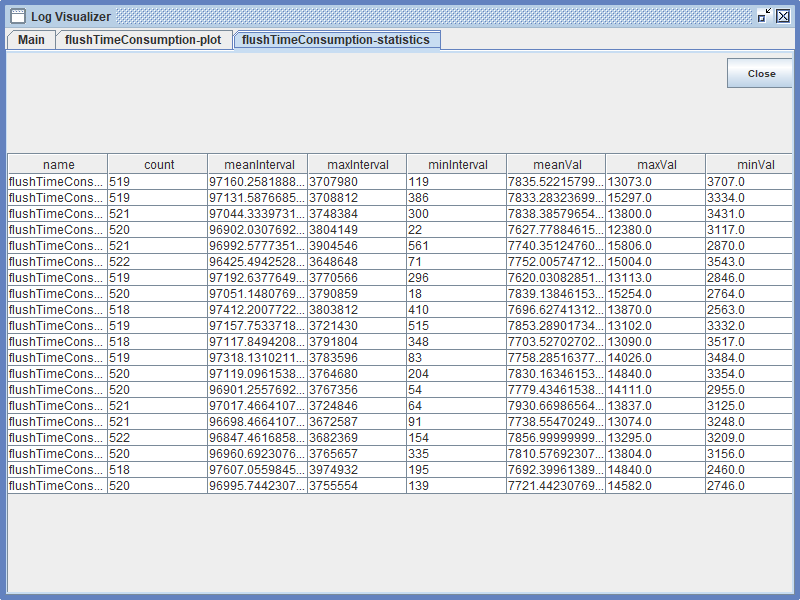
Task: Click the Log Visualizer window icon
Action: [x=17, y=16]
